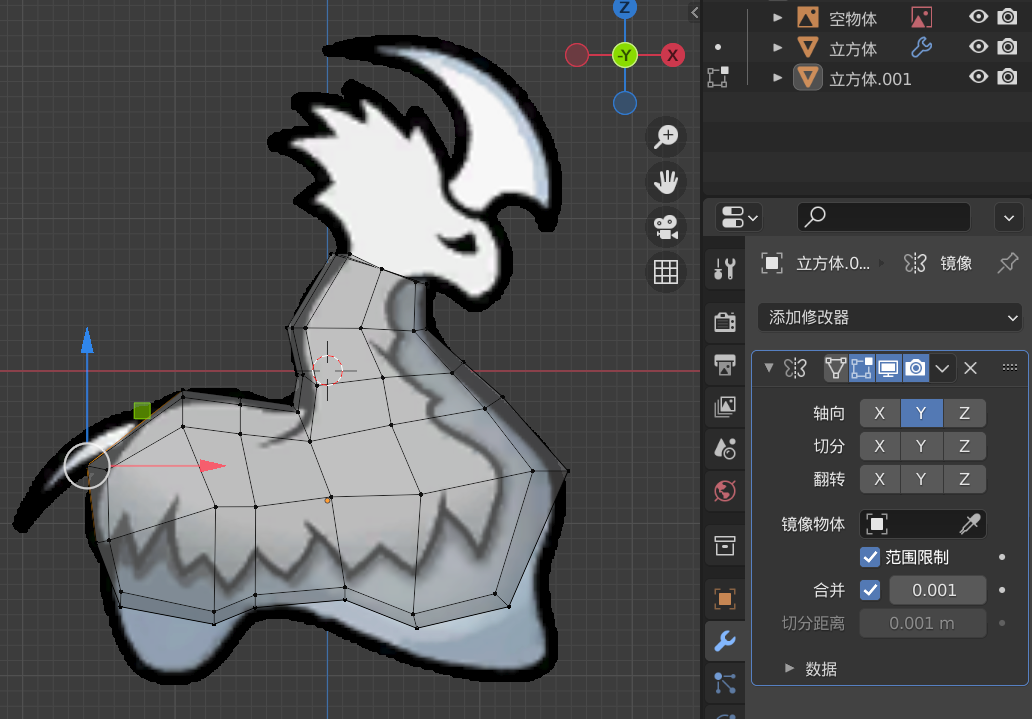Remove the mirror modifier with the X button
Viewport: 1032px width, 719px height.
[x=970, y=368]
